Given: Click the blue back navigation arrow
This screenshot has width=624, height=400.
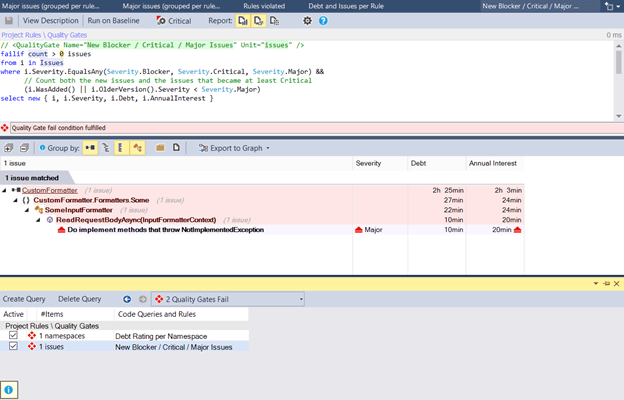Looking at the screenshot, I should point(128,299).
